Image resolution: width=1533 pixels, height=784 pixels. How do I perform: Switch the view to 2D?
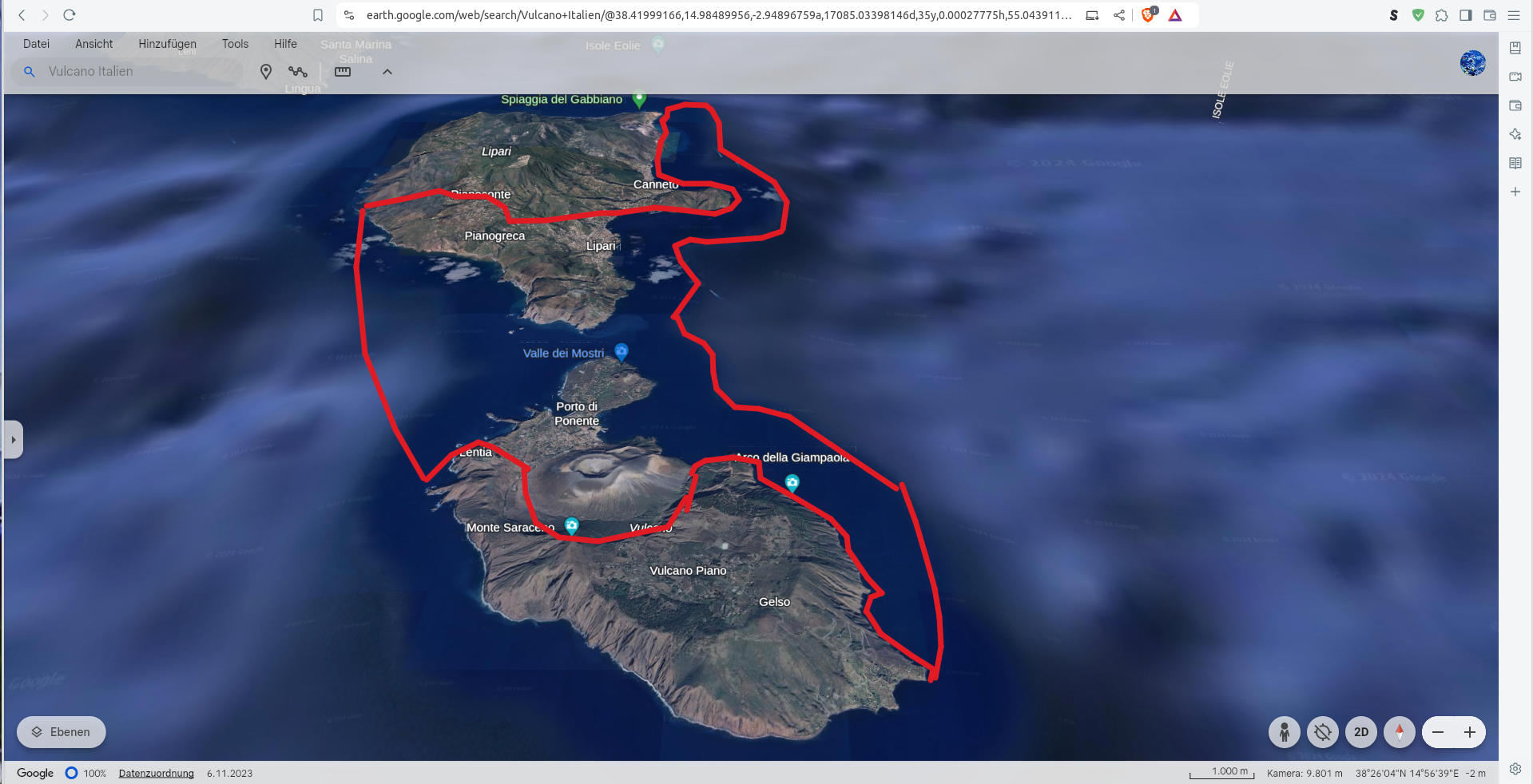(1361, 732)
